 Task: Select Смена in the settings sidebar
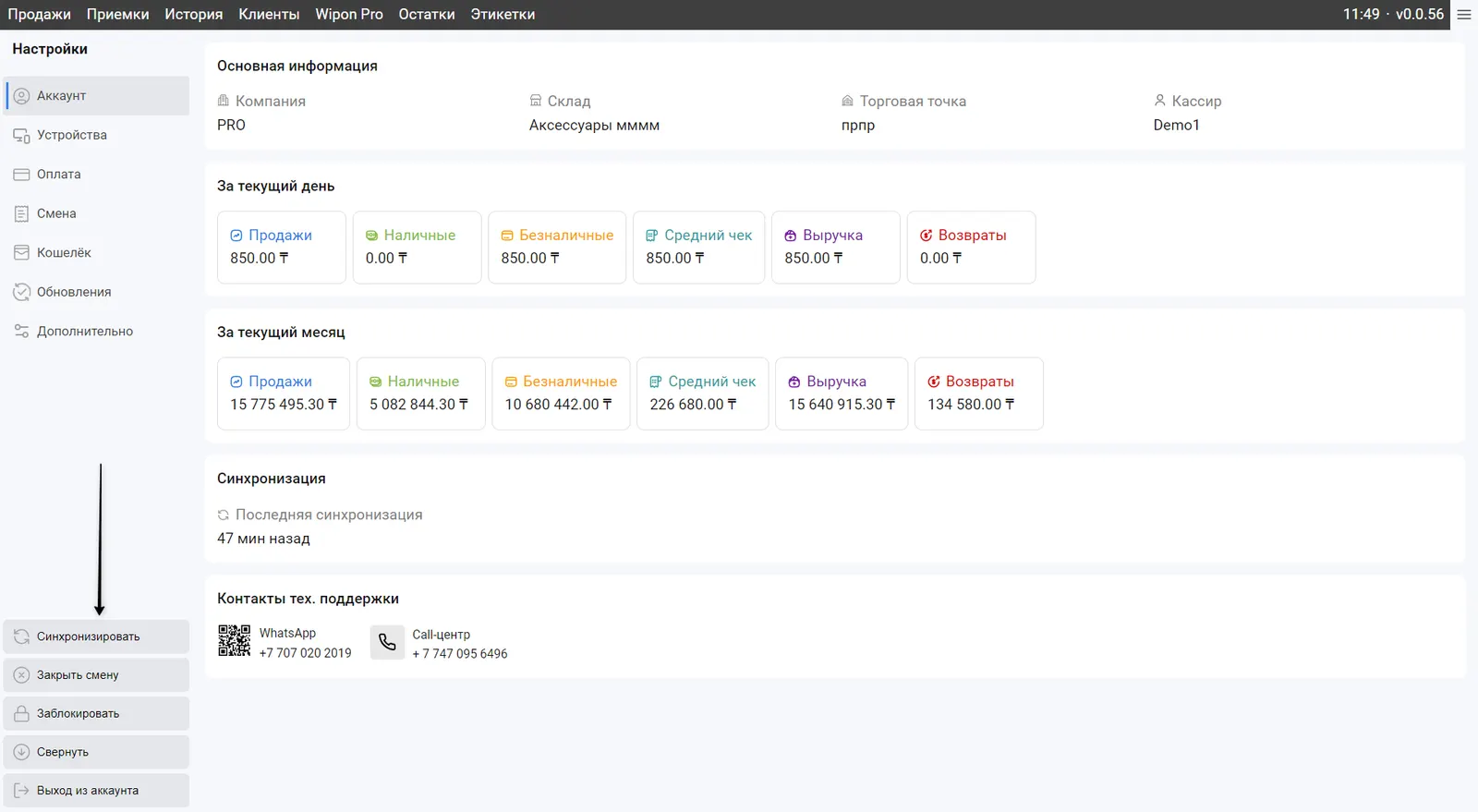click(56, 213)
